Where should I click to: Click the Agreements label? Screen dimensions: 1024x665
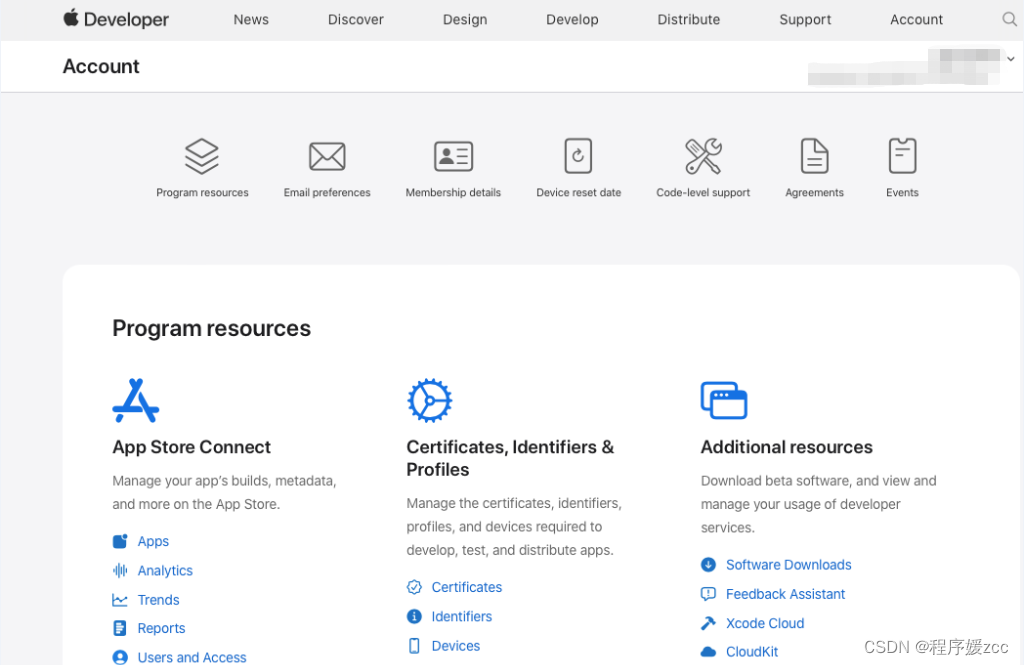pos(814,193)
